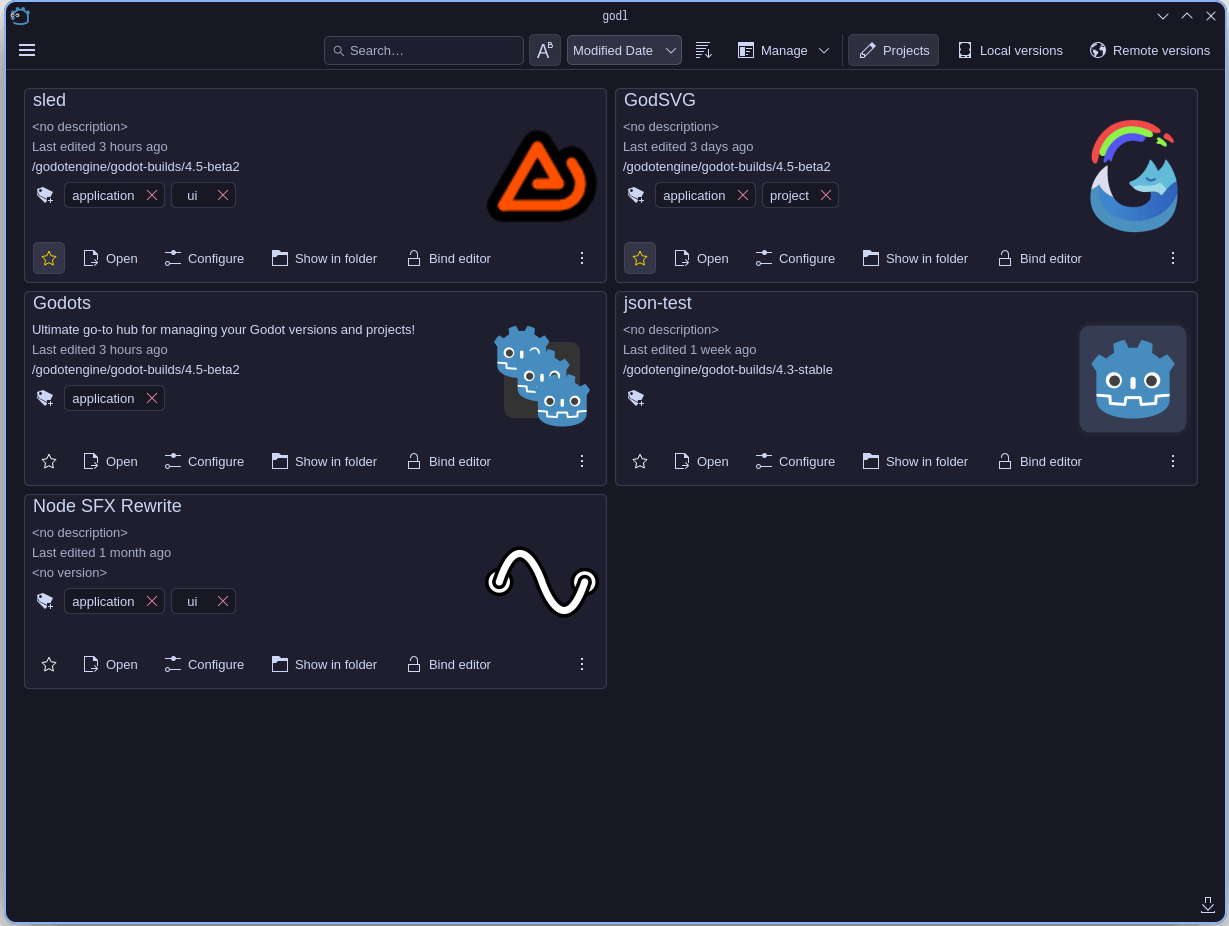The image size is (1229, 926).
Task: Show sled project in folder
Action: 325,258
